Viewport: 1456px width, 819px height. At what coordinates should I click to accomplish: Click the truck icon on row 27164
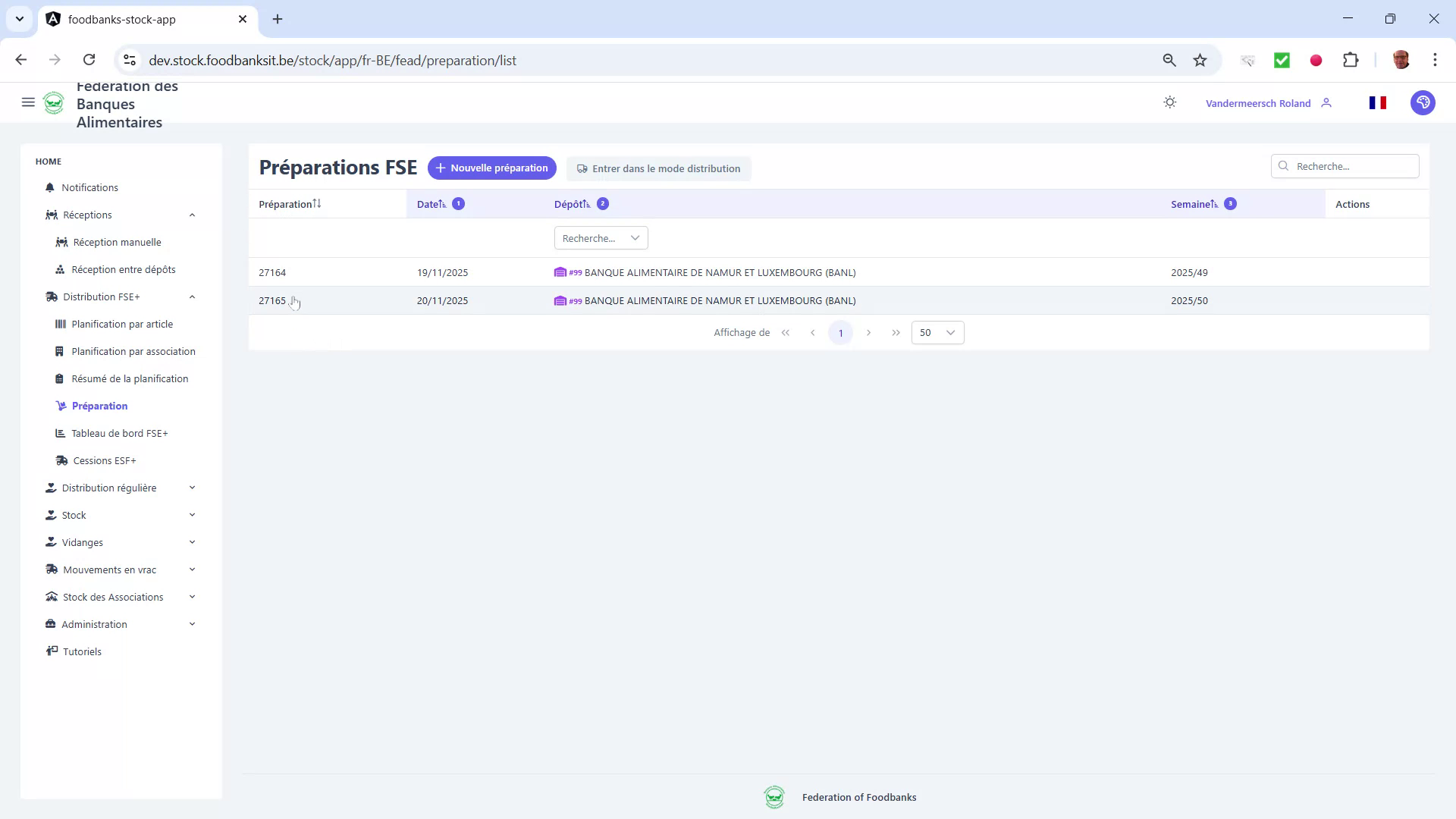[560, 272]
